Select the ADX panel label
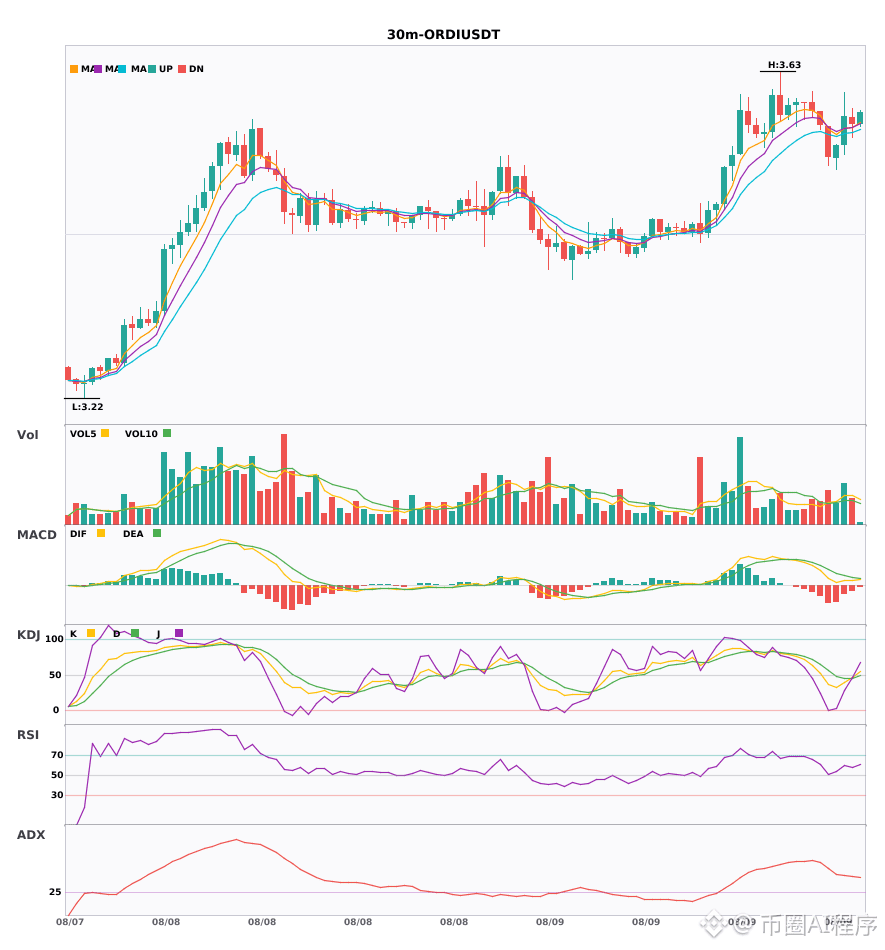885x950 pixels. pos(31,835)
